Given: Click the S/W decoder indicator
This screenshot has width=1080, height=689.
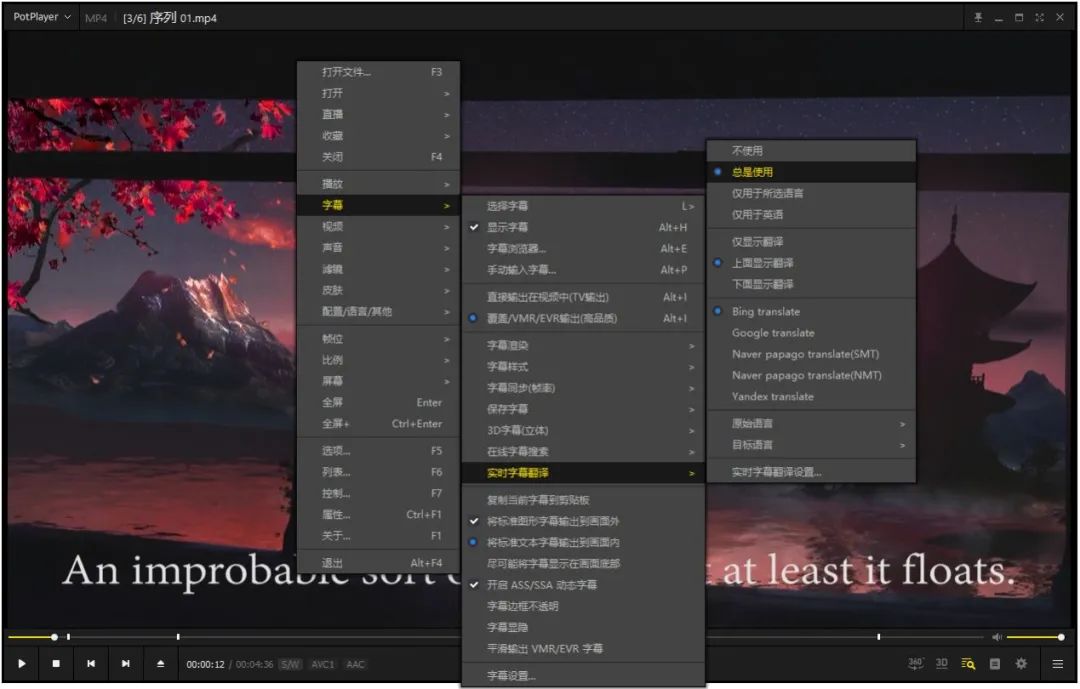Looking at the screenshot, I should [291, 664].
